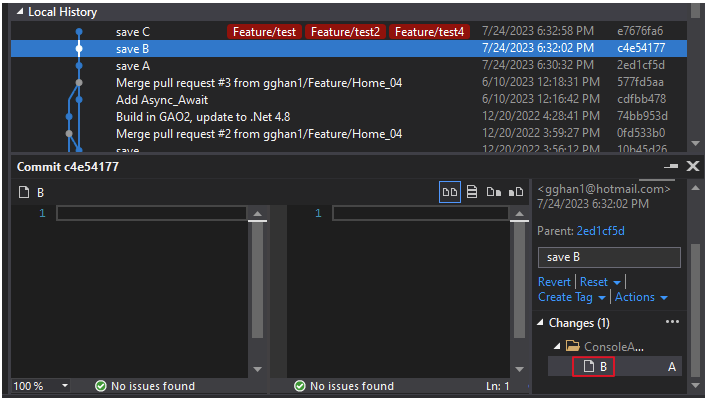This screenshot has height=402, width=705.
Task: Click right diff pane scroll up arrow
Action: click(x=519, y=214)
